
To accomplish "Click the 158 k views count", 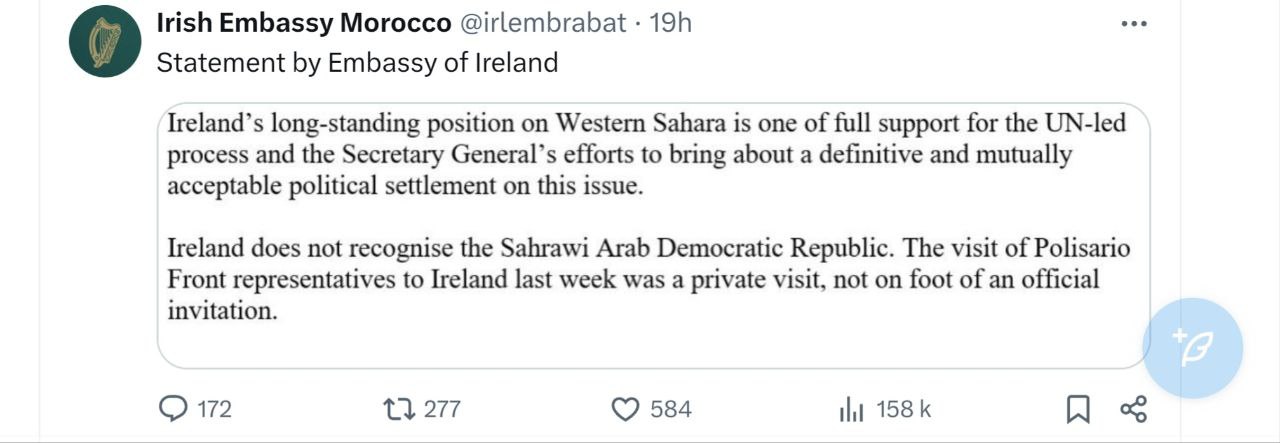I will pos(904,409).
